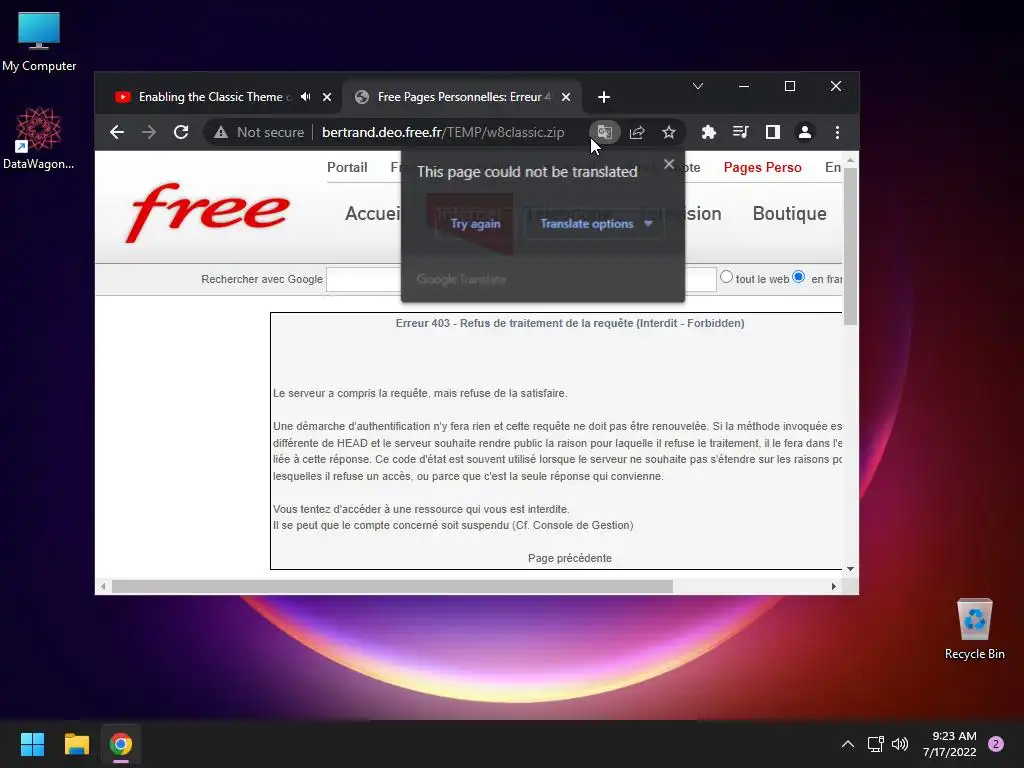Select the Free Pages Personnelles tab
Image resolution: width=1024 pixels, height=768 pixels.
pos(458,97)
